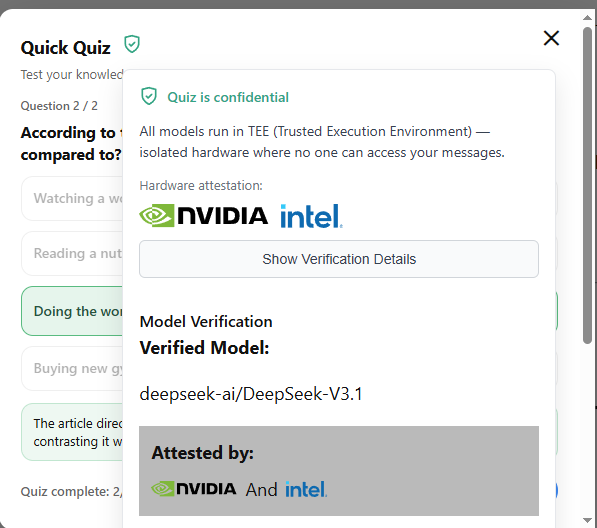Click the 'Quiz is confidential' heading
Viewport: 597px width, 528px height.
(228, 97)
